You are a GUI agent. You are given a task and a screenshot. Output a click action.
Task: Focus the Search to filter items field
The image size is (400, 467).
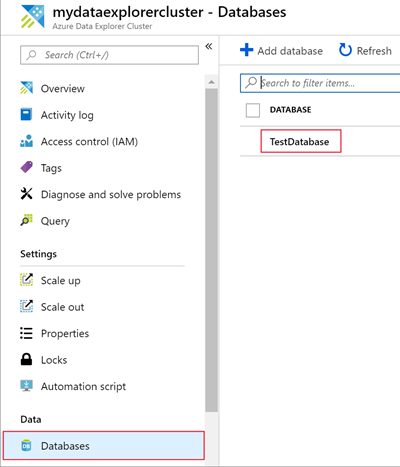coord(320,83)
